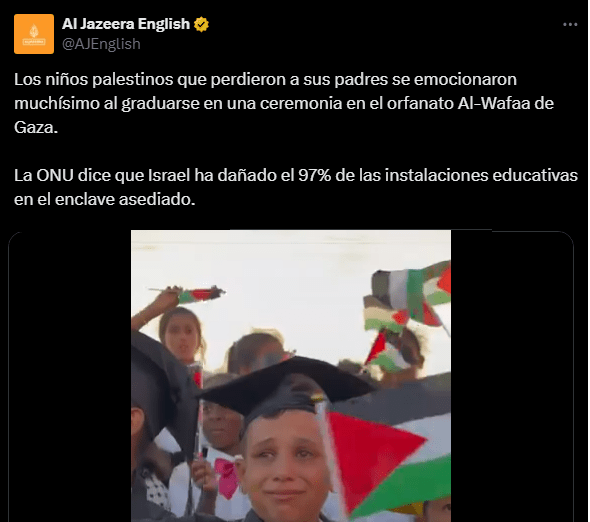This screenshot has height=522, width=590.
Task: Open the orange Al Jazeera profile avatar
Action: tap(34, 34)
